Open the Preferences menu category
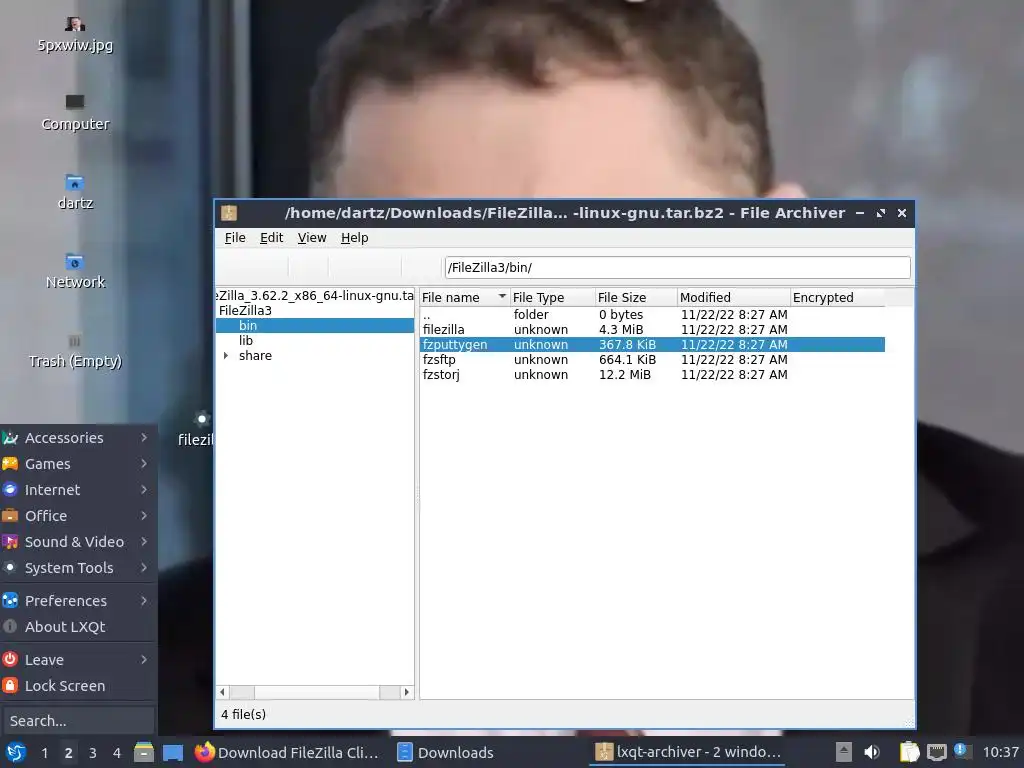1024x768 pixels. click(77, 601)
